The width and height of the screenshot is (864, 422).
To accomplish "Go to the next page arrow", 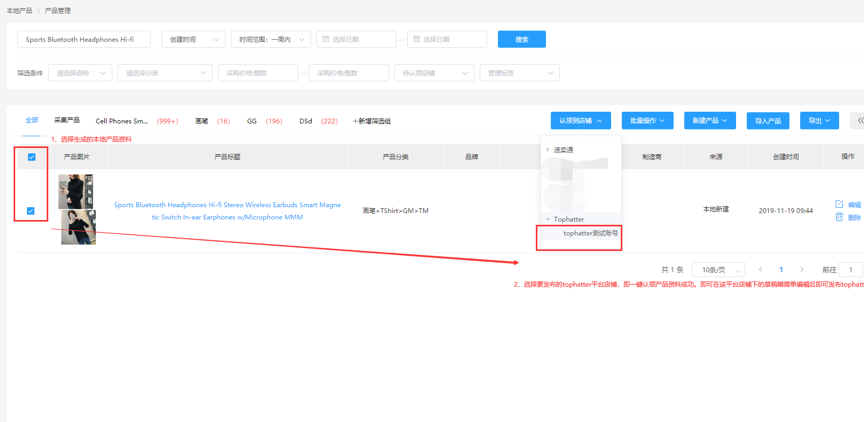I will [x=801, y=270].
